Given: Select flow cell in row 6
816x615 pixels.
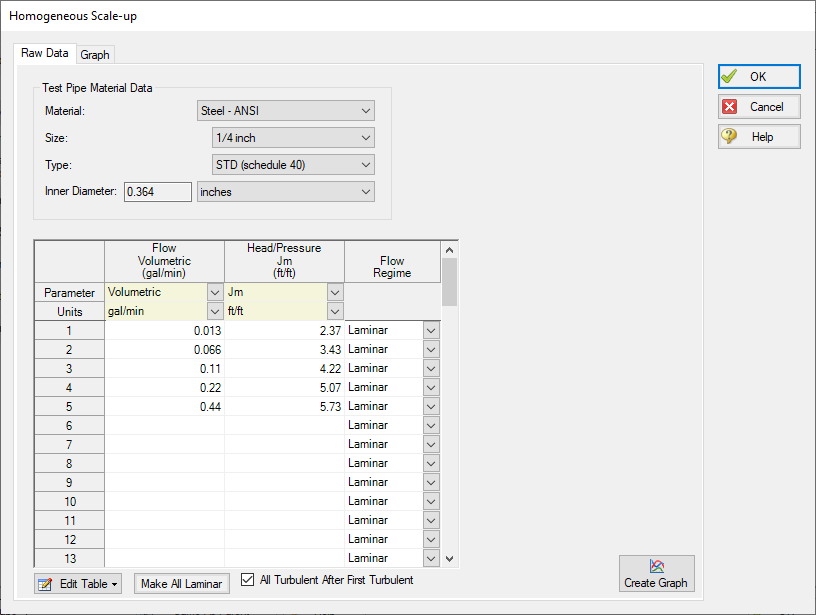Looking at the screenshot, I should (164, 425).
